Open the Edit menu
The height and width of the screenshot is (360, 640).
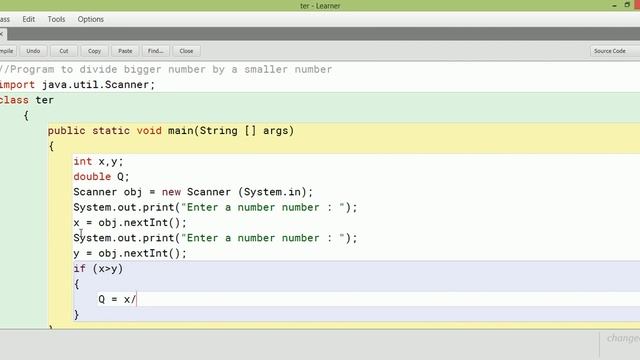point(29,19)
